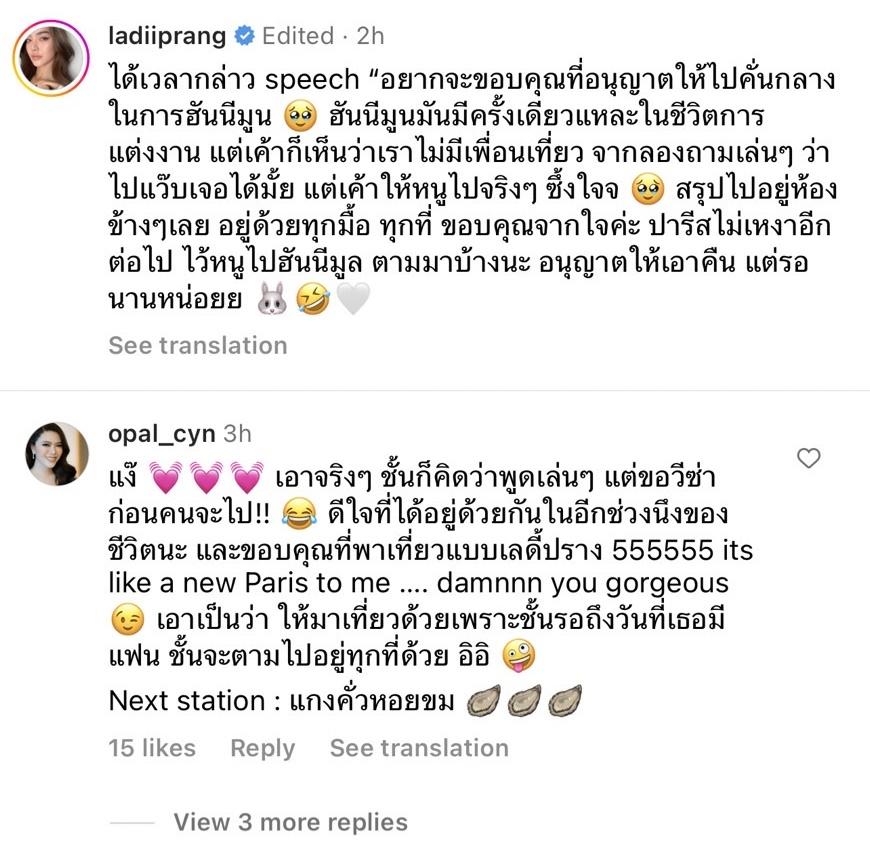The width and height of the screenshot is (870, 863).
Task: Click the first pink heart emoji in comment
Action: [x=165, y=478]
